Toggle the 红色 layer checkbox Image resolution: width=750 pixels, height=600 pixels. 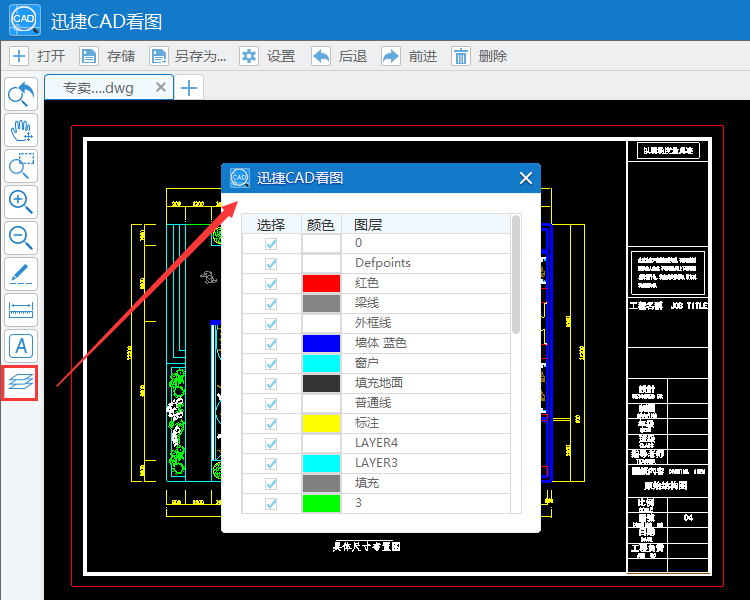pyautogui.click(x=271, y=284)
